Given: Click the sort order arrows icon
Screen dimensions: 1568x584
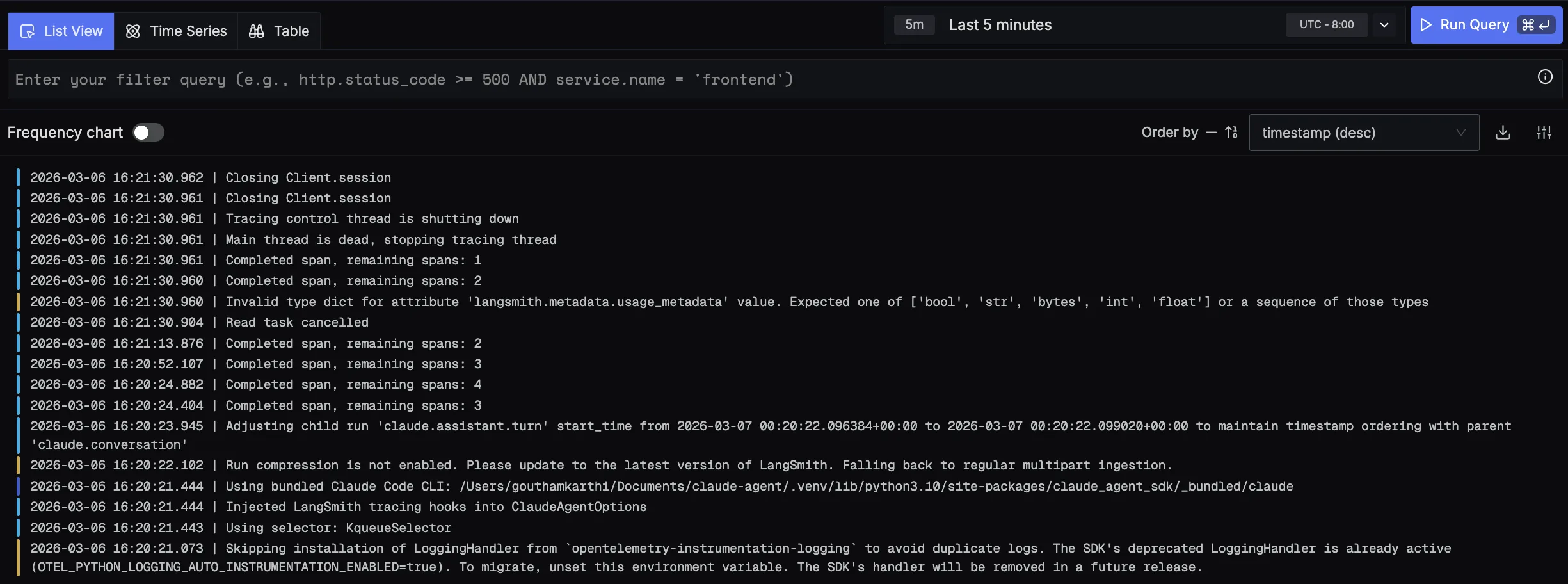Looking at the screenshot, I should (1231, 133).
